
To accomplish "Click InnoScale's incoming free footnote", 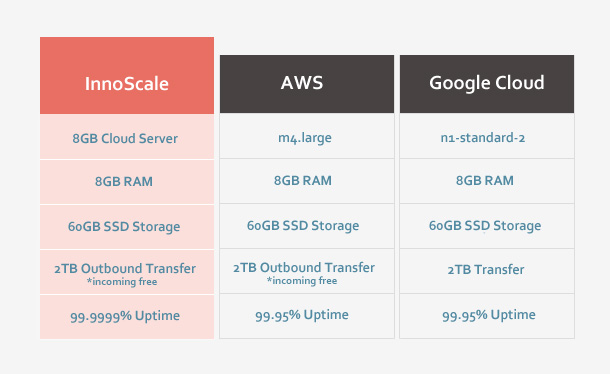I will coord(122,282).
